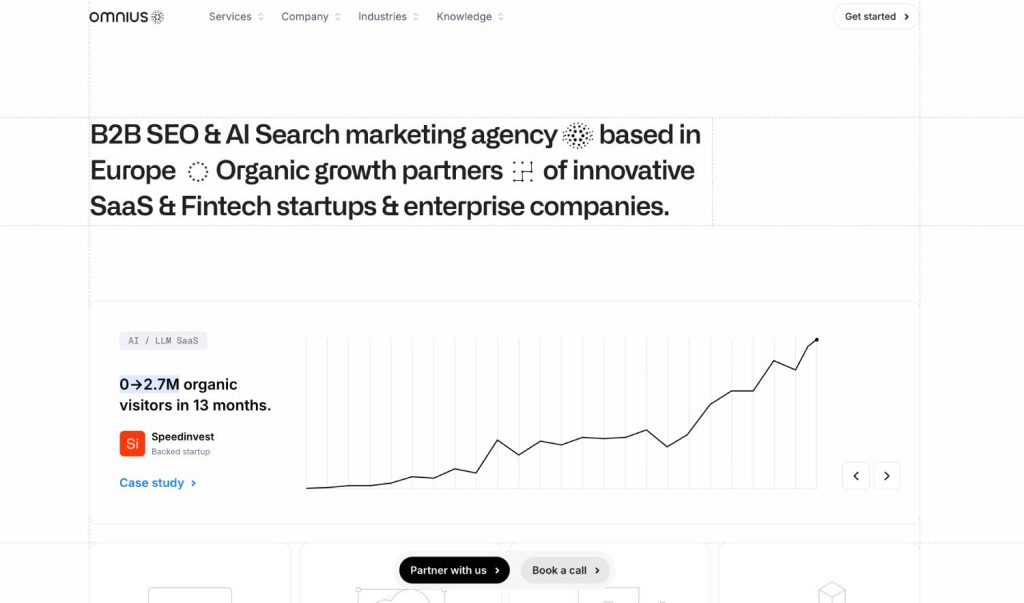
Task: Click the sunburst icon beside the omnius wordmark
Action: click(156, 16)
